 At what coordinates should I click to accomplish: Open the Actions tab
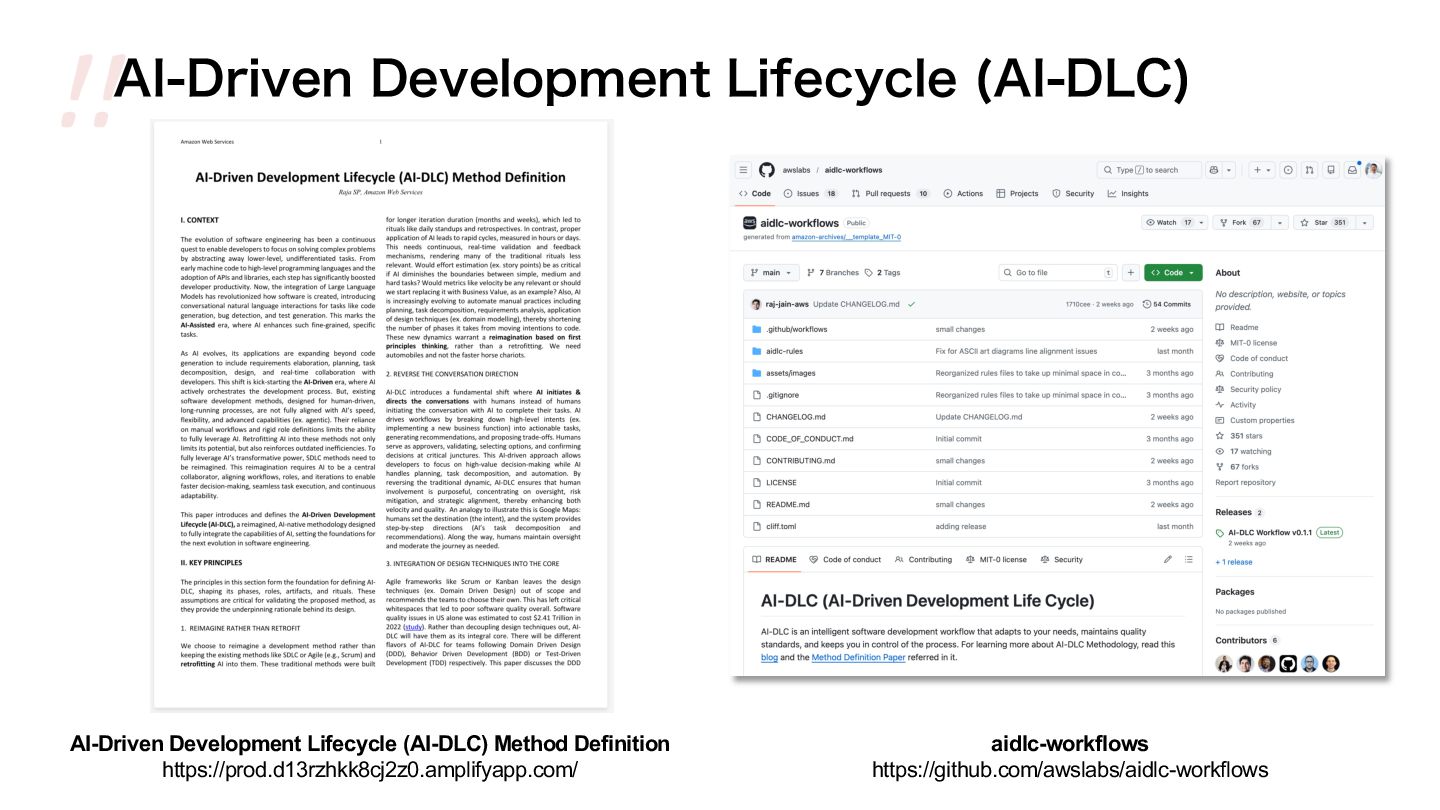963,194
